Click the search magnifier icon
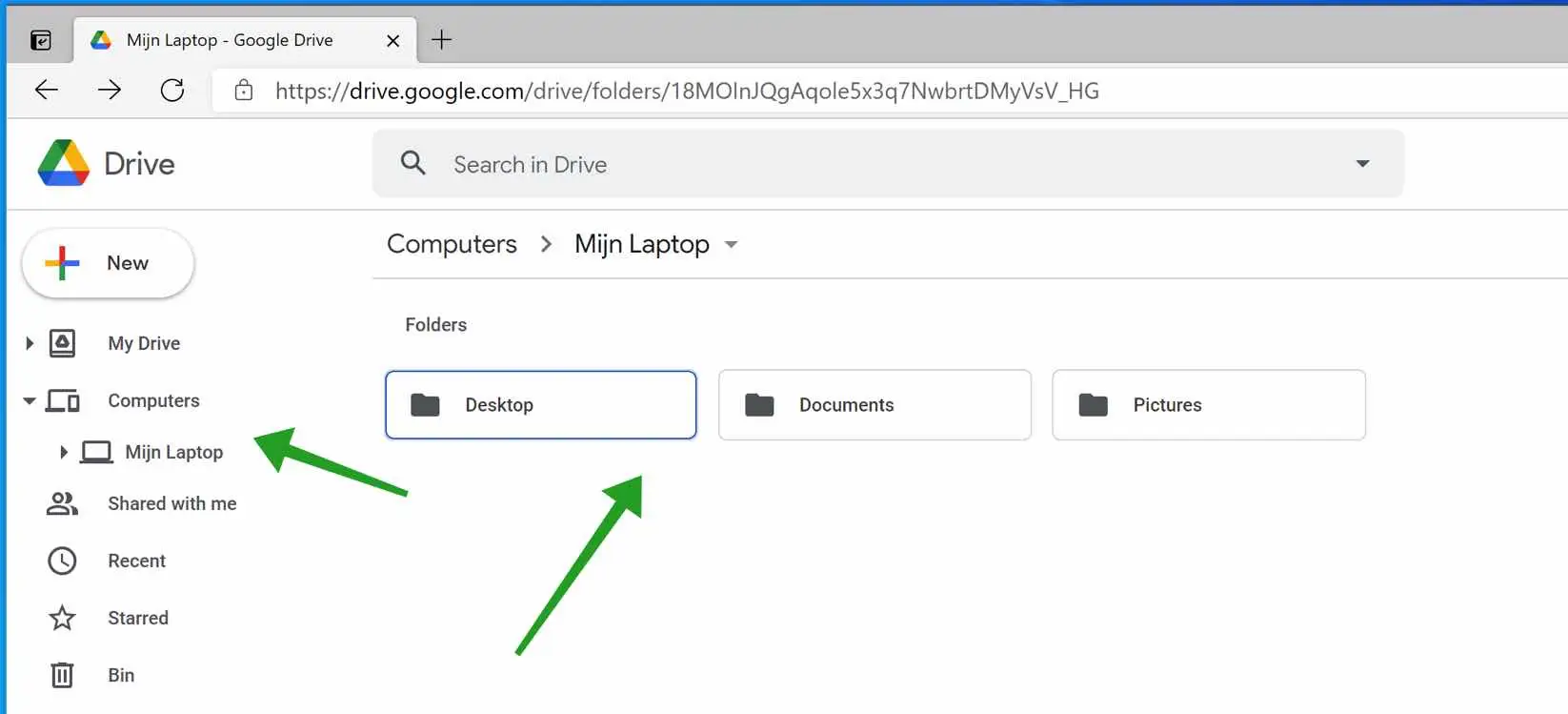Viewport: 1568px width, 714px height. [x=412, y=163]
